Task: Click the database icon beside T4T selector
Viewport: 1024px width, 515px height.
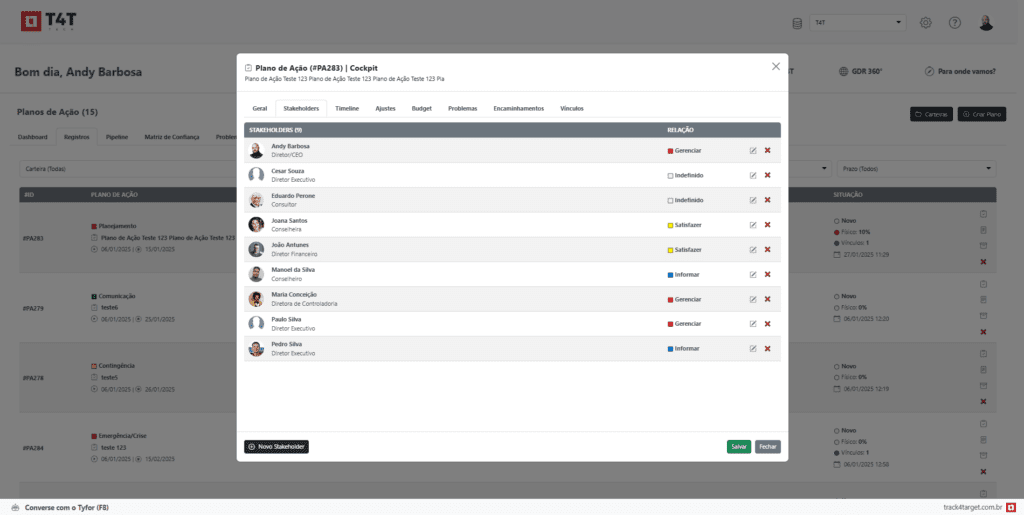Action: click(x=797, y=23)
